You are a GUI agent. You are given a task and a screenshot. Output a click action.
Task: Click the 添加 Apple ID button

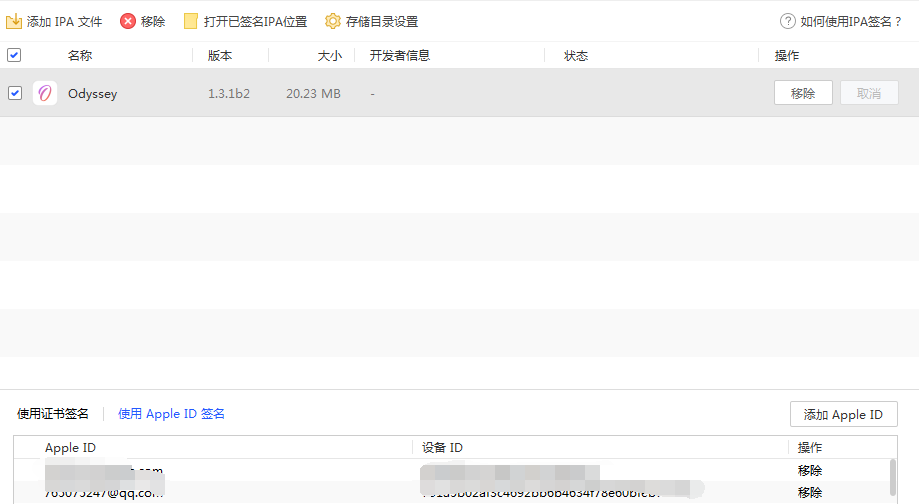pyautogui.click(x=843, y=414)
